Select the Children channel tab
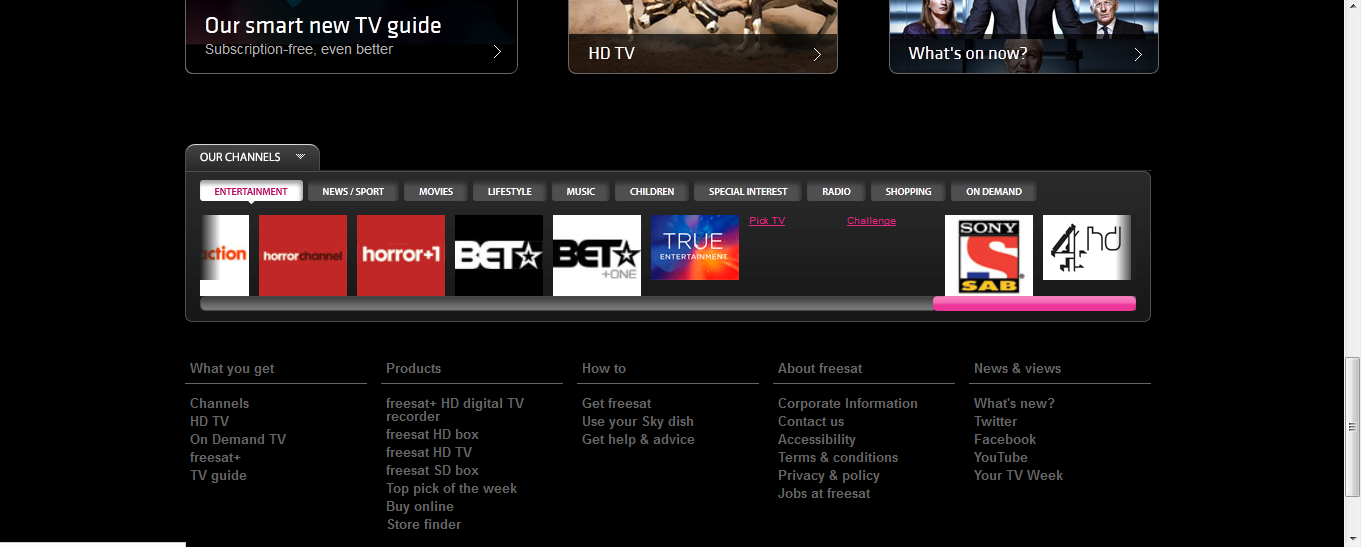The width and height of the screenshot is (1363, 547). 652,191
